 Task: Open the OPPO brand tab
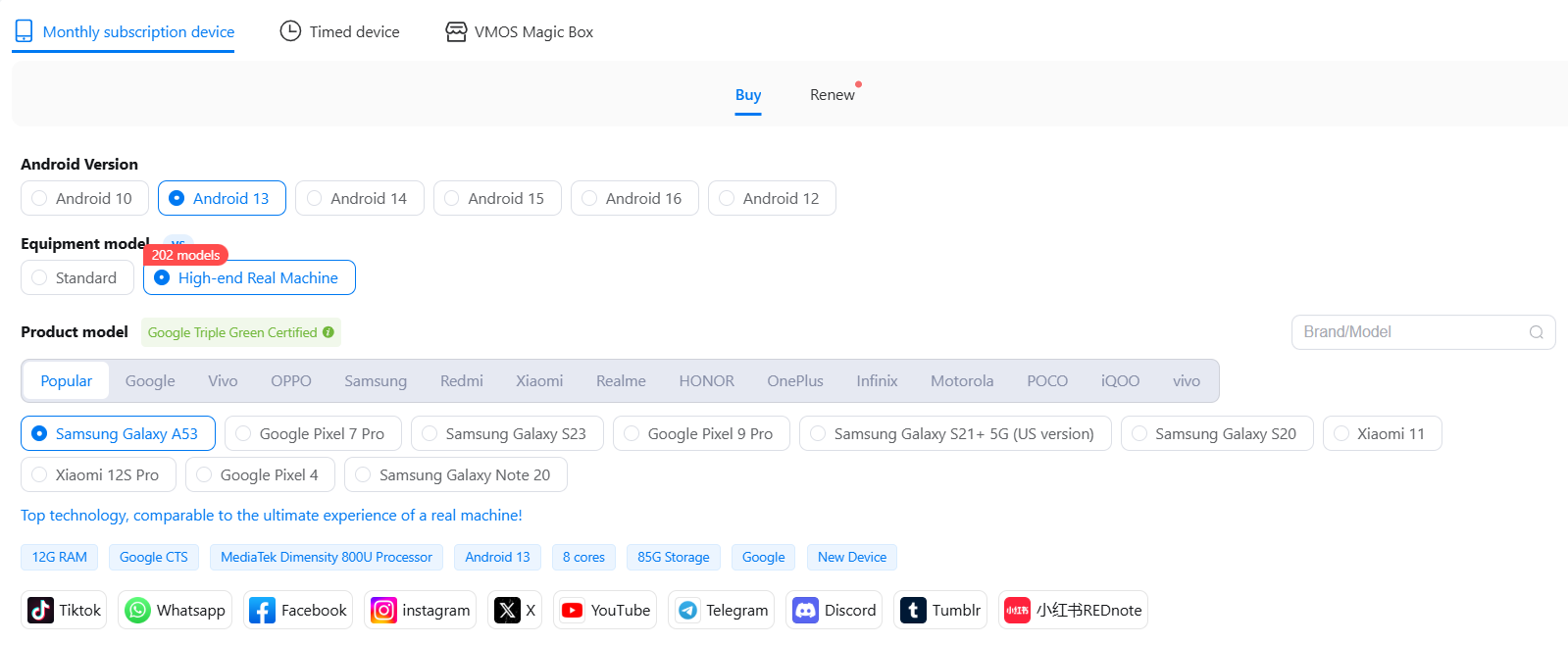(291, 380)
